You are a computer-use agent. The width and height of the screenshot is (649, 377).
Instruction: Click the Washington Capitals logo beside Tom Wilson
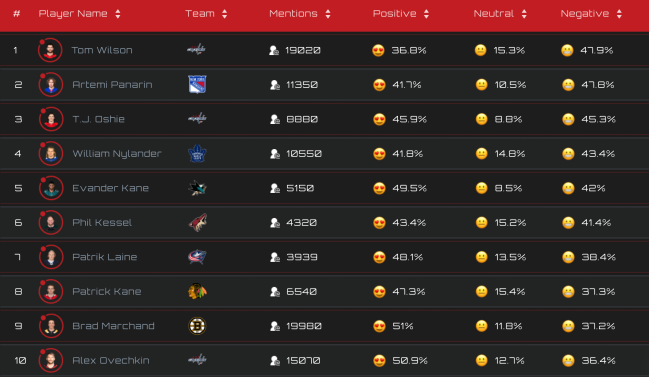[196, 50]
